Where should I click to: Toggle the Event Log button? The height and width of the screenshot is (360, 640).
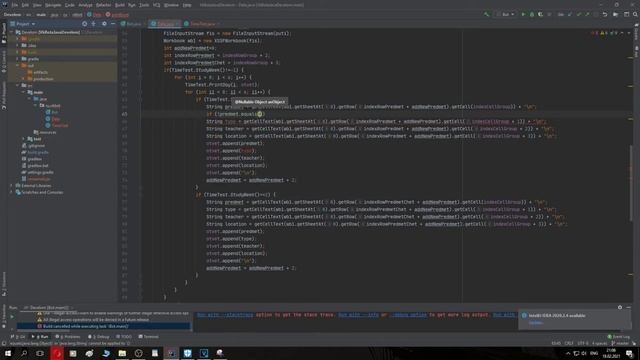pos(618,337)
